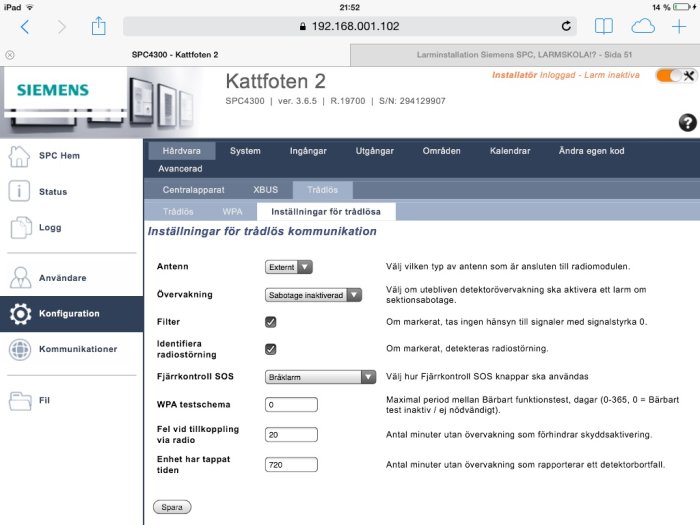Image resolution: width=700 pixels, height=525 pixels.
Task: Uncheck the Filter checkbox
Action: tap(271, 322)
